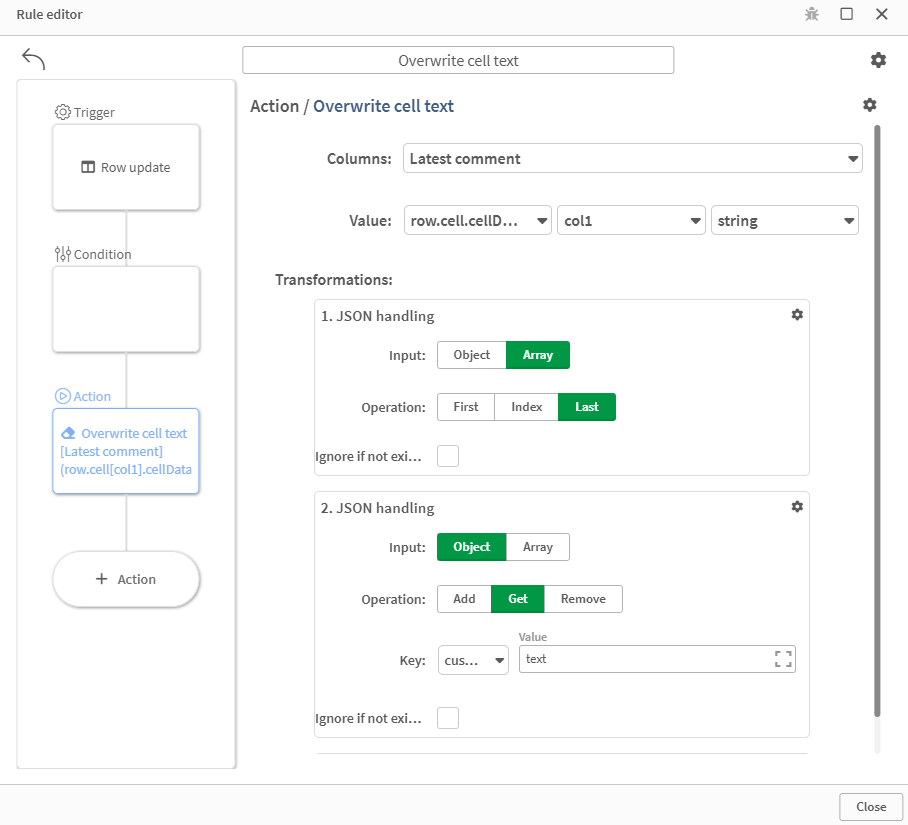
Task: Choose Add operation
Action: point(464,599)
